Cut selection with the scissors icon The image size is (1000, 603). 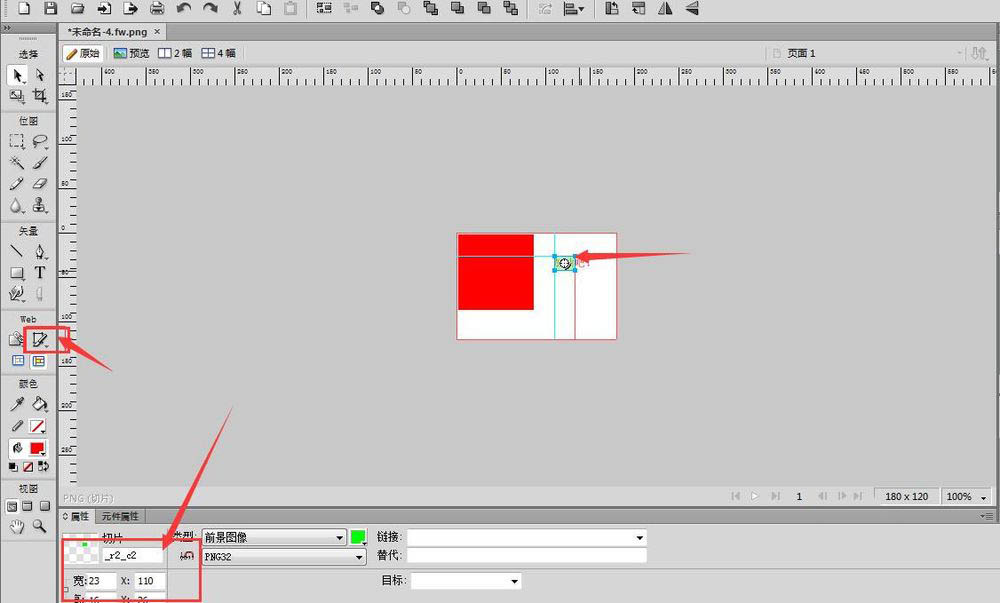coord(237,8)
